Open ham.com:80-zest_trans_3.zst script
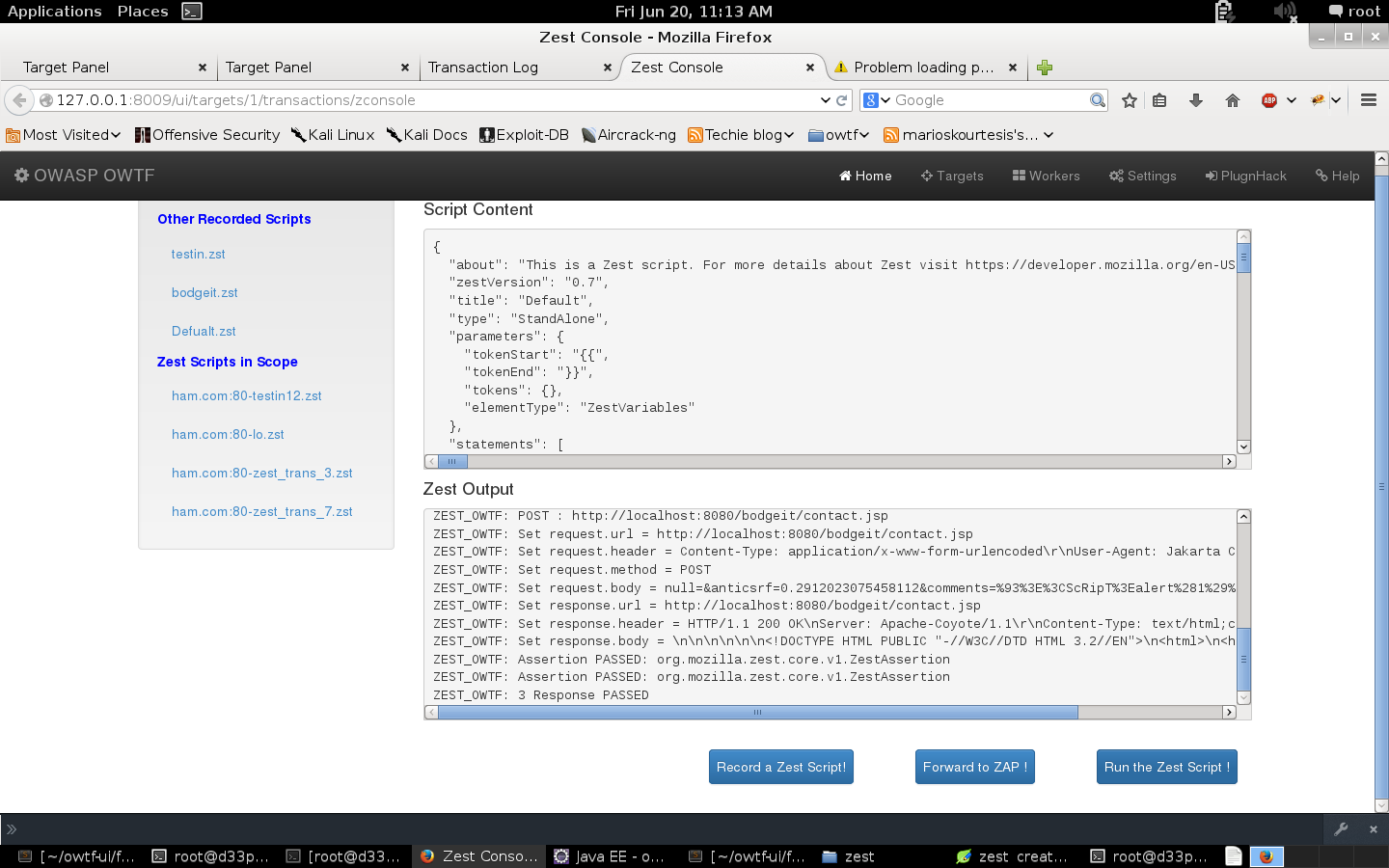Viewport: 1389px width, 868px height. (261, 473)
